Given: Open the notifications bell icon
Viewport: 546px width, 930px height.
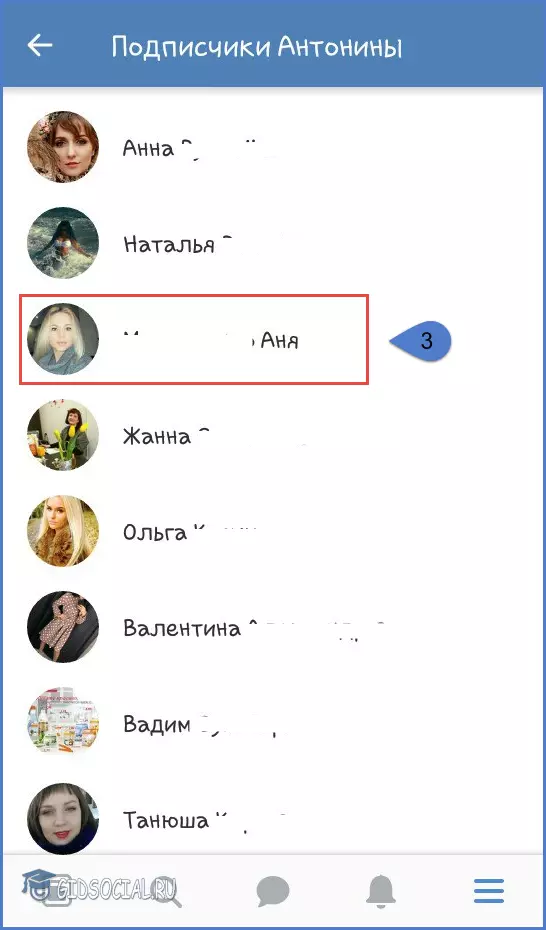Looking at the screenshot, I should click(x=381, y=891).
